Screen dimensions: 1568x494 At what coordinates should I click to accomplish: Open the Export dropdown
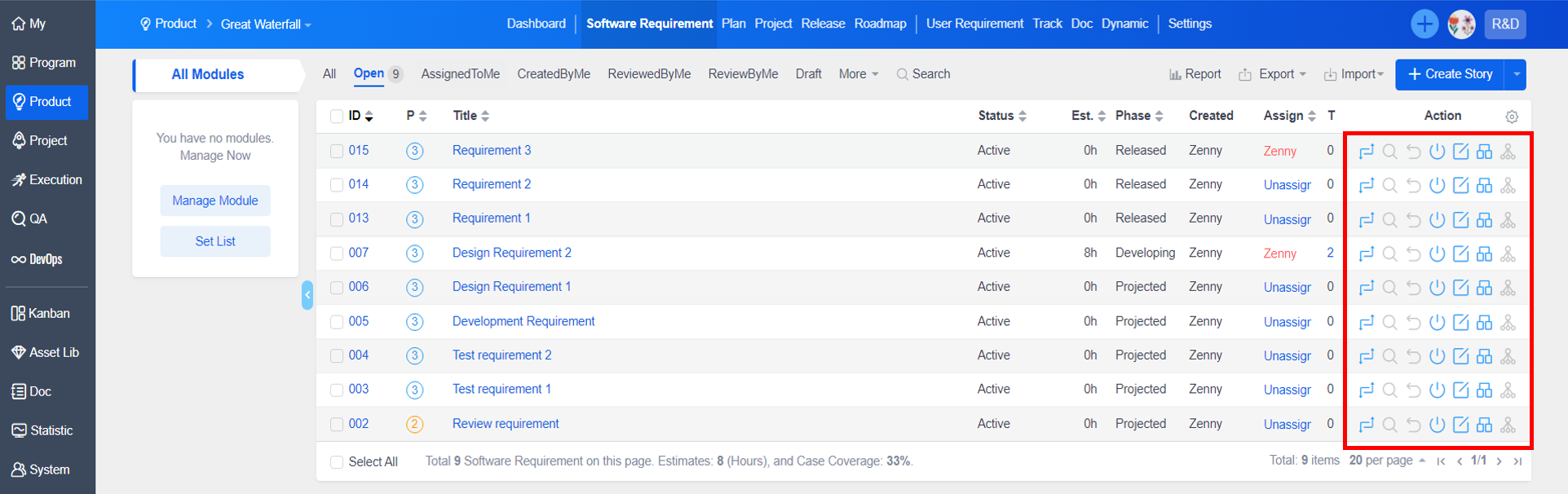click(1272, 74)
